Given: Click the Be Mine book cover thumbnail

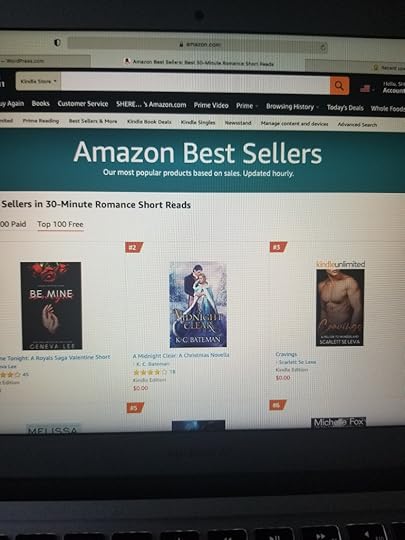Looking at the screenshot, I should point(51,306).
